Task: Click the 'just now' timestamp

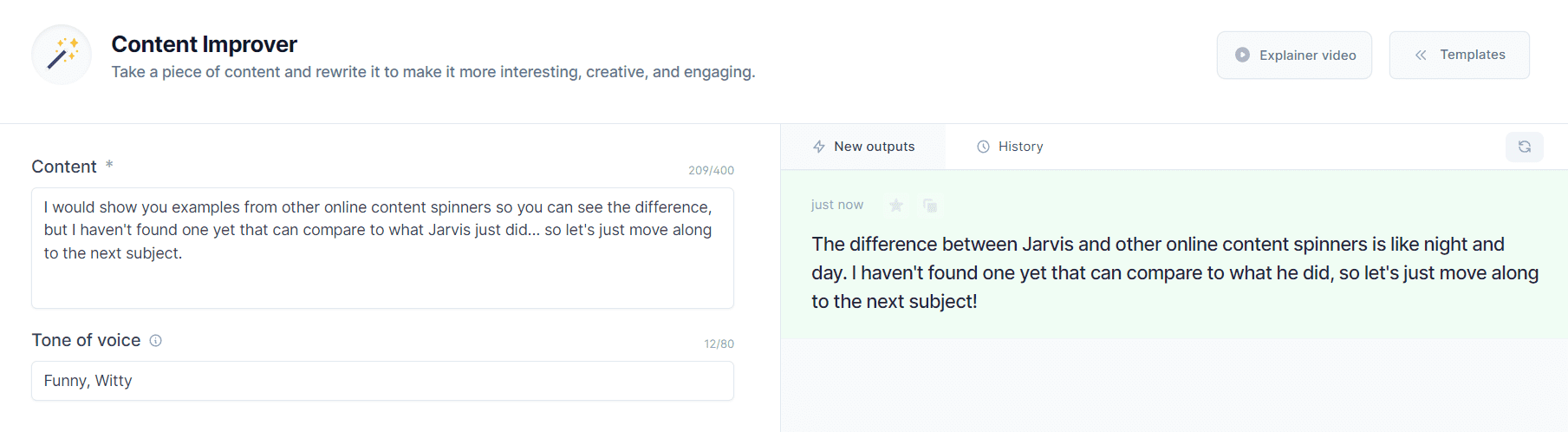Action: [x=836, y=205]
